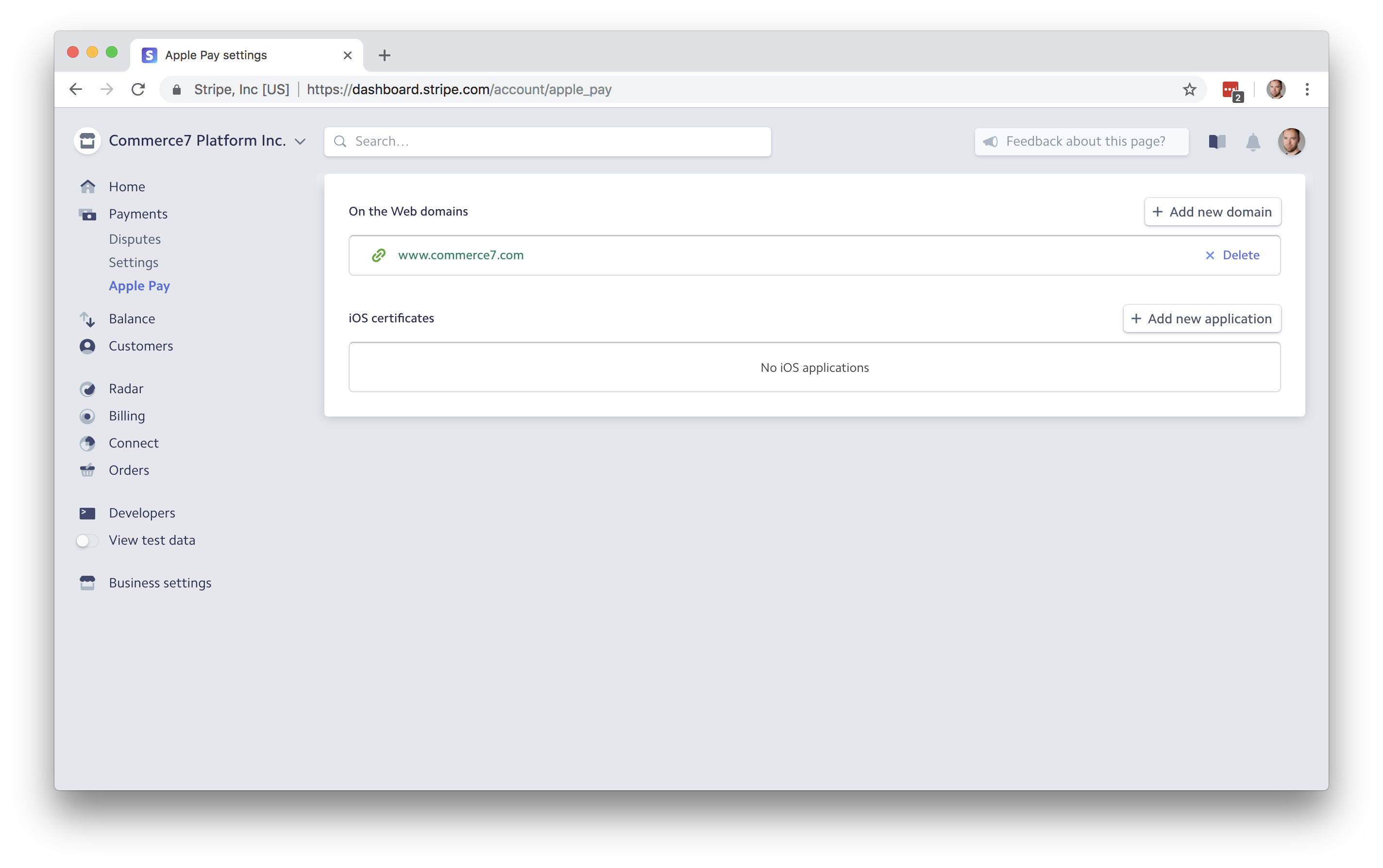Open Payments in the sidebar
Image resolution: width=1383 pixels, height=868 pixels.
[138, 214]
